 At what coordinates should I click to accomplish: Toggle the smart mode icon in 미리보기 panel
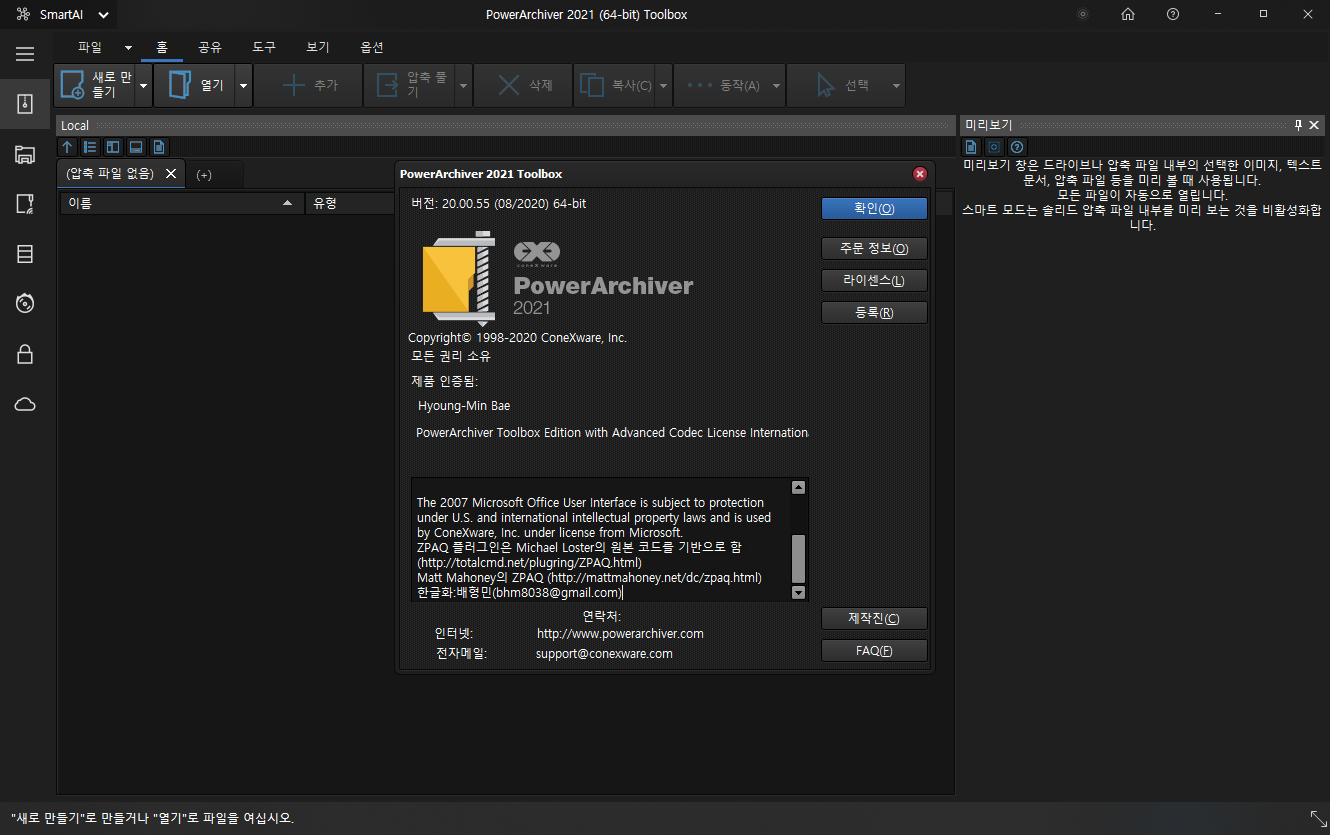tap(994, 147)
